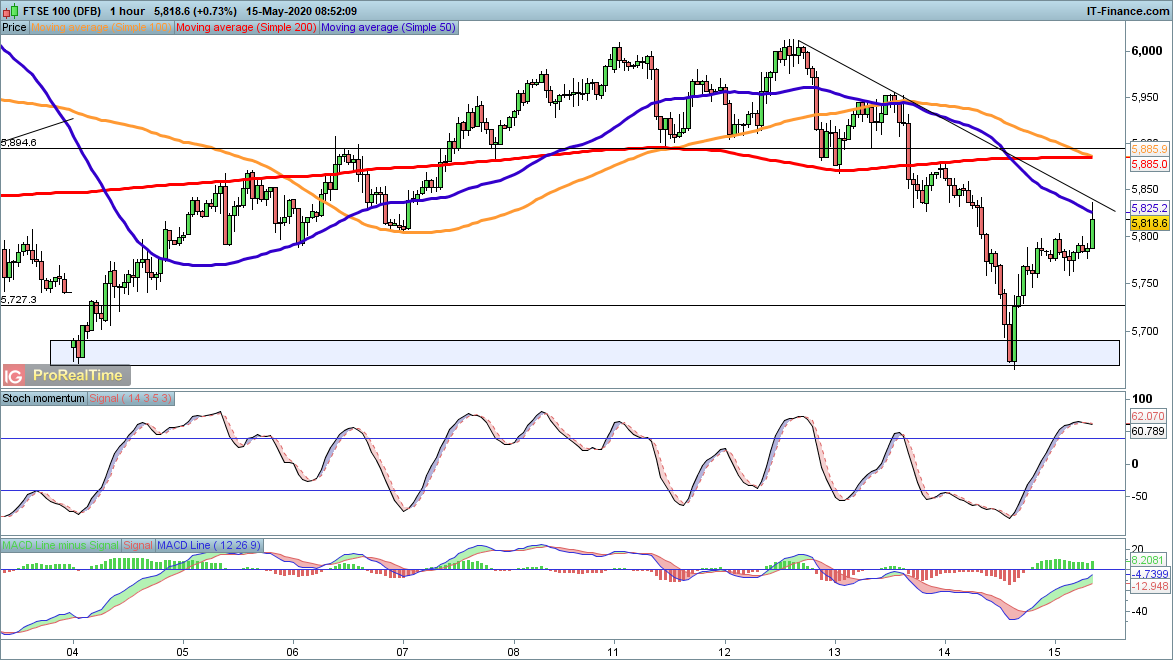Click the 07 date axis marker
Screen dimensions: 1173x660
(x=402, y=652)
